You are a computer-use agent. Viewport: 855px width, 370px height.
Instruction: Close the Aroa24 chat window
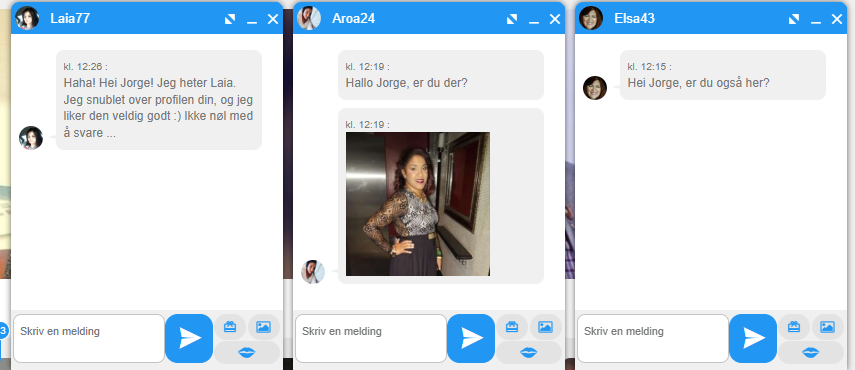coord(555,19)
